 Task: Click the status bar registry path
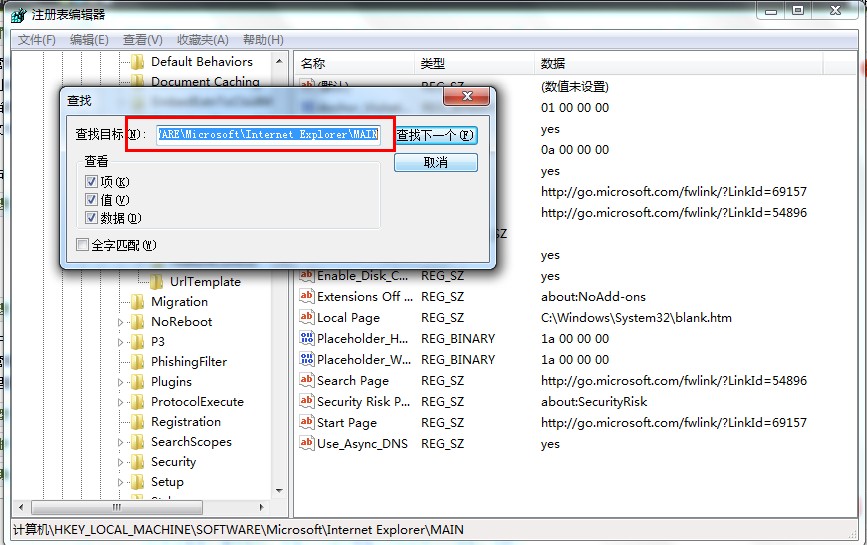238,530
